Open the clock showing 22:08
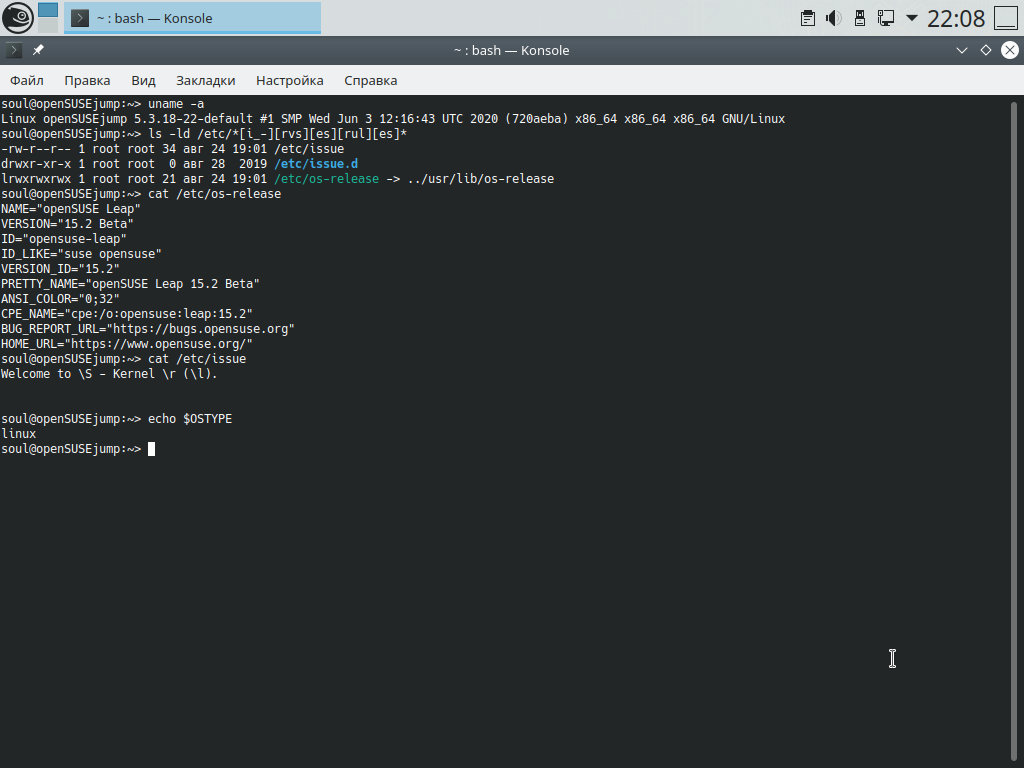 955,18
